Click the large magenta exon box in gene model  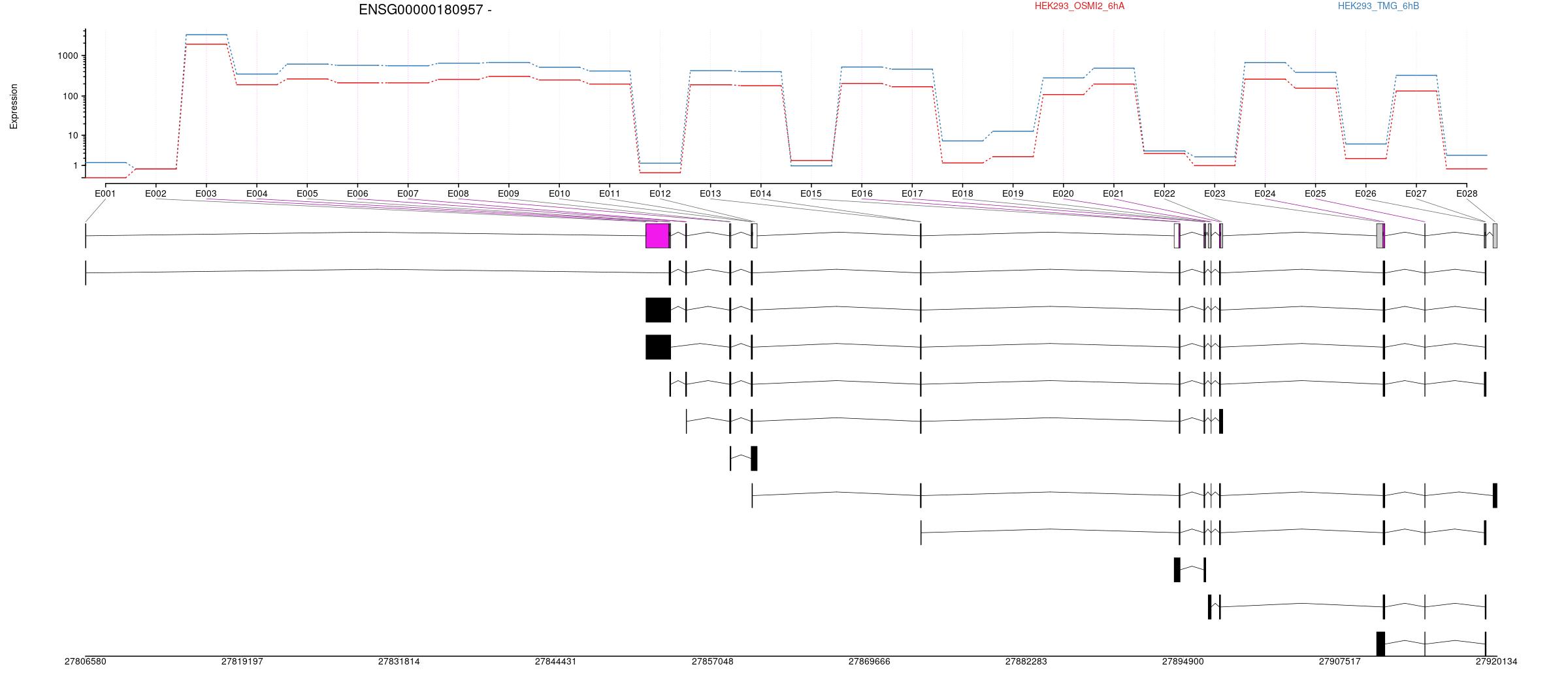pyautogui.click(x=657, y=236)
